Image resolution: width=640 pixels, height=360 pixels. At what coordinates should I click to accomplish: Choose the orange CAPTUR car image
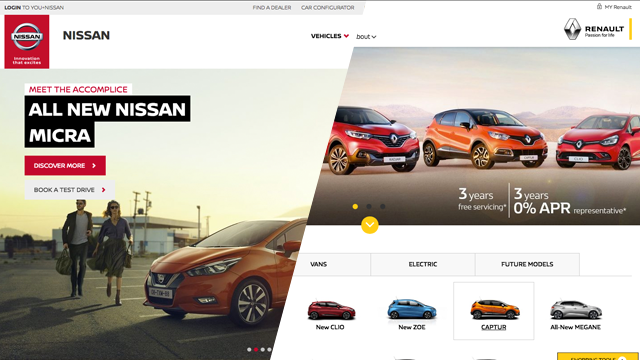(x=495, y=309)
